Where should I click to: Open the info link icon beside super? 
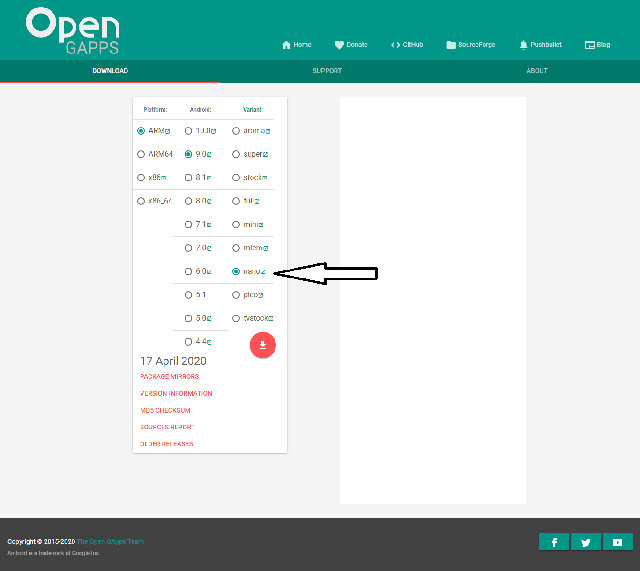pyautogui.click(x=265, y=155)
